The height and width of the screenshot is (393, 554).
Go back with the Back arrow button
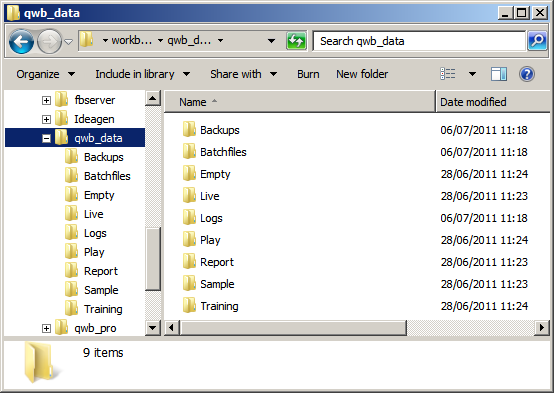21,42
